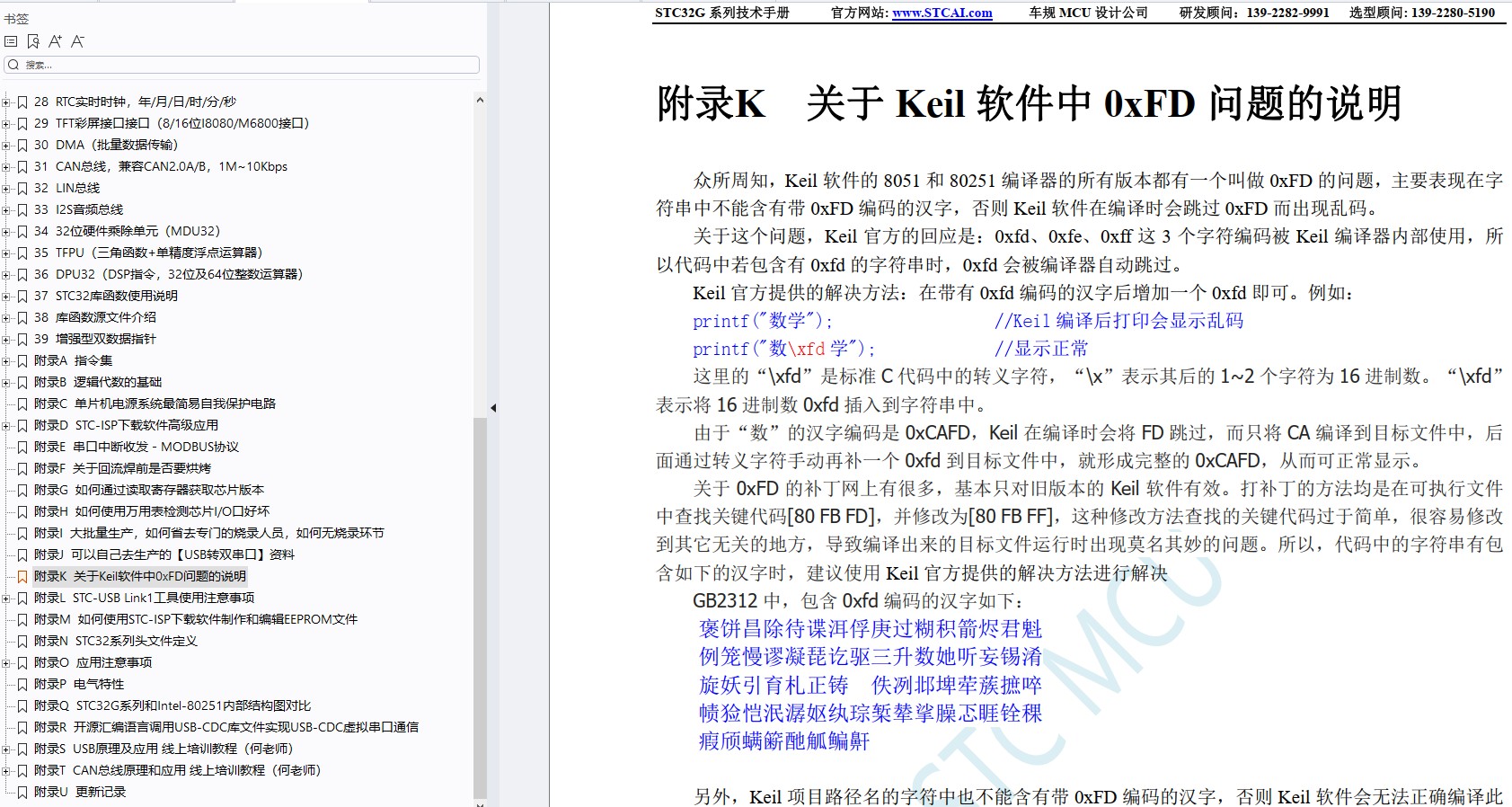
Task: Expand the 36 DPU32 bookmark node
Action: [x=6, y=274]
